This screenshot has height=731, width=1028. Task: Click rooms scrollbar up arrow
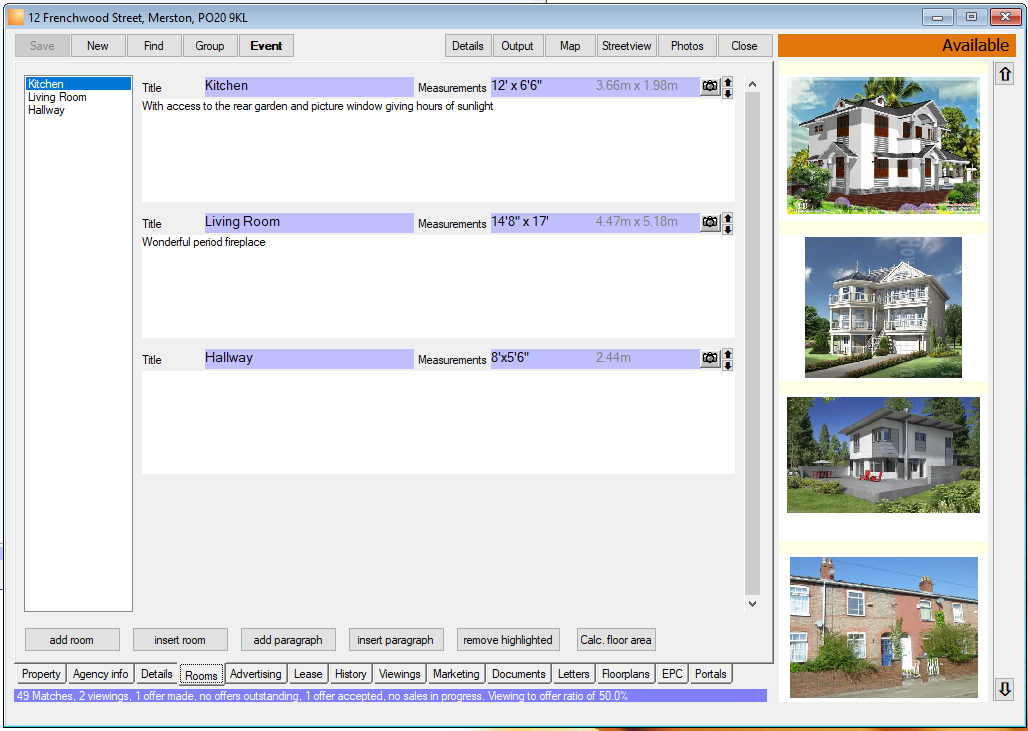coord(753,85)
